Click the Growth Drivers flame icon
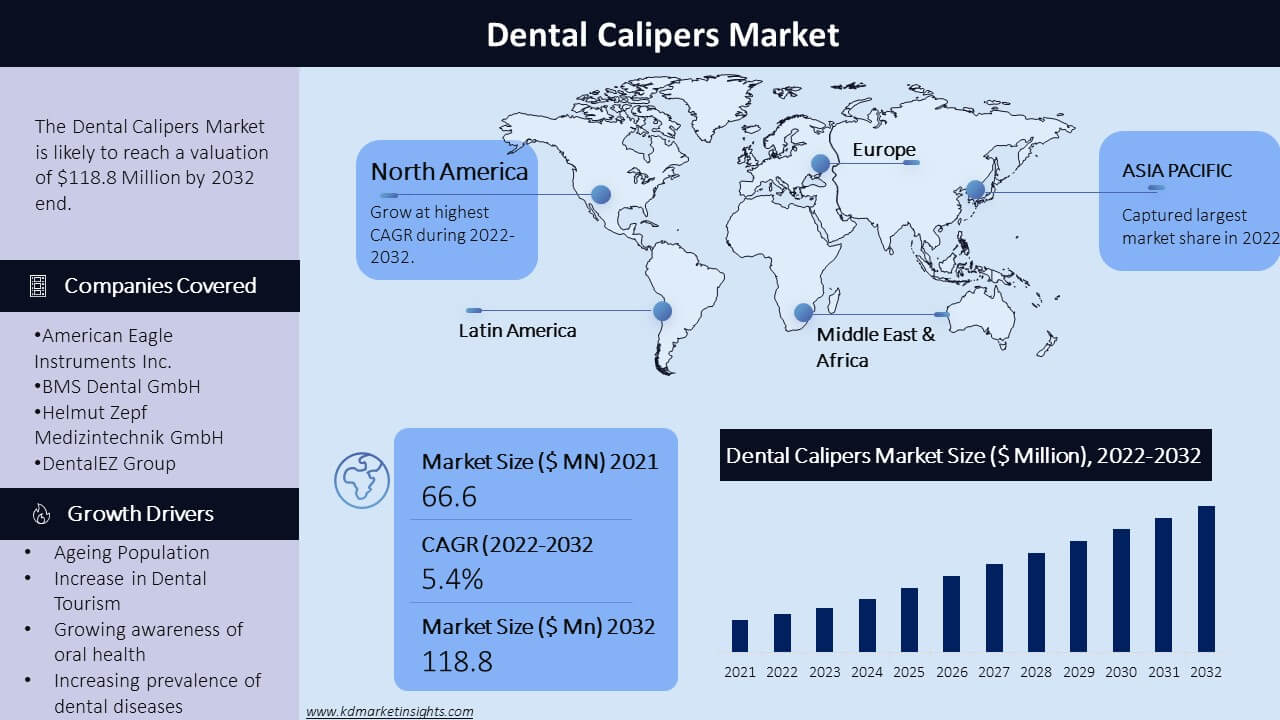Screen dimensions: 1280x720 (x=41, y=514)
